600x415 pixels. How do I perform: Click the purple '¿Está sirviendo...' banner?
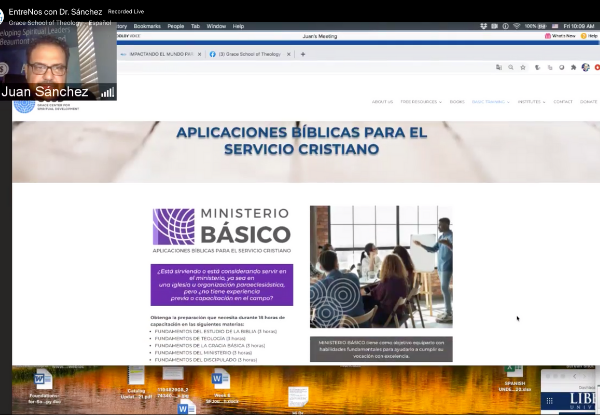pos(222,285)
